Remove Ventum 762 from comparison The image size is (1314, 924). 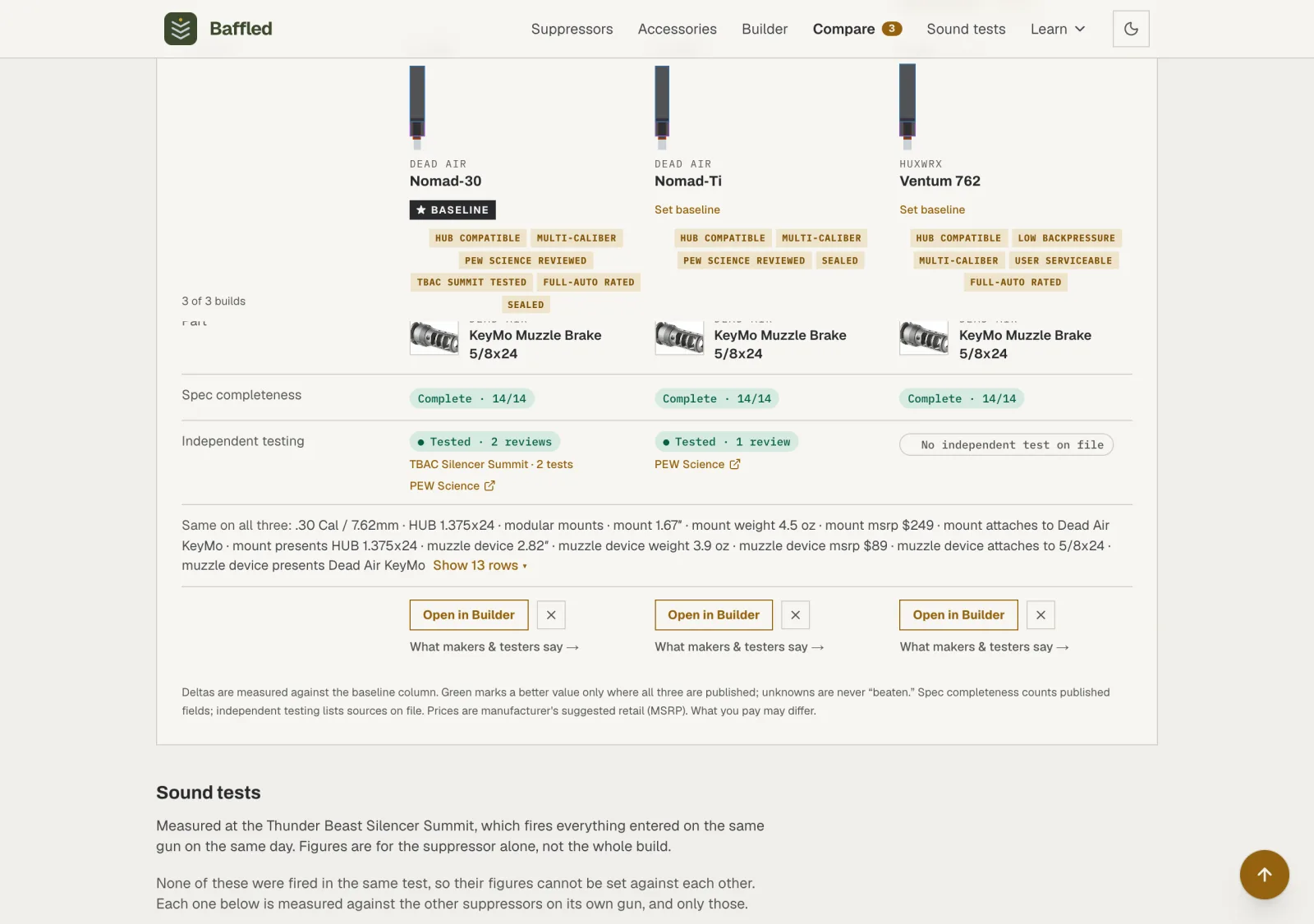1041,614
